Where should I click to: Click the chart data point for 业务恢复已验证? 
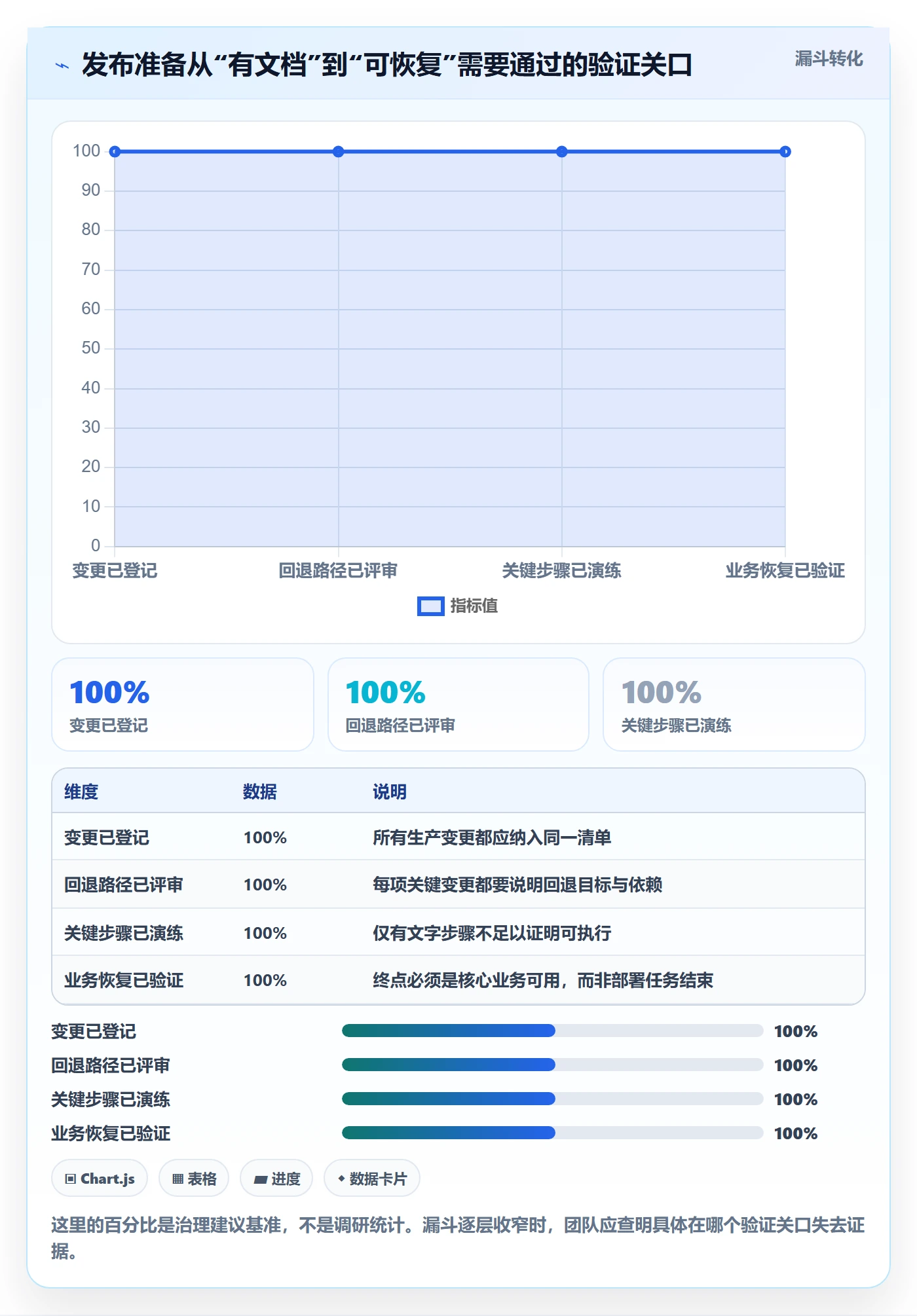coord(785,152)
